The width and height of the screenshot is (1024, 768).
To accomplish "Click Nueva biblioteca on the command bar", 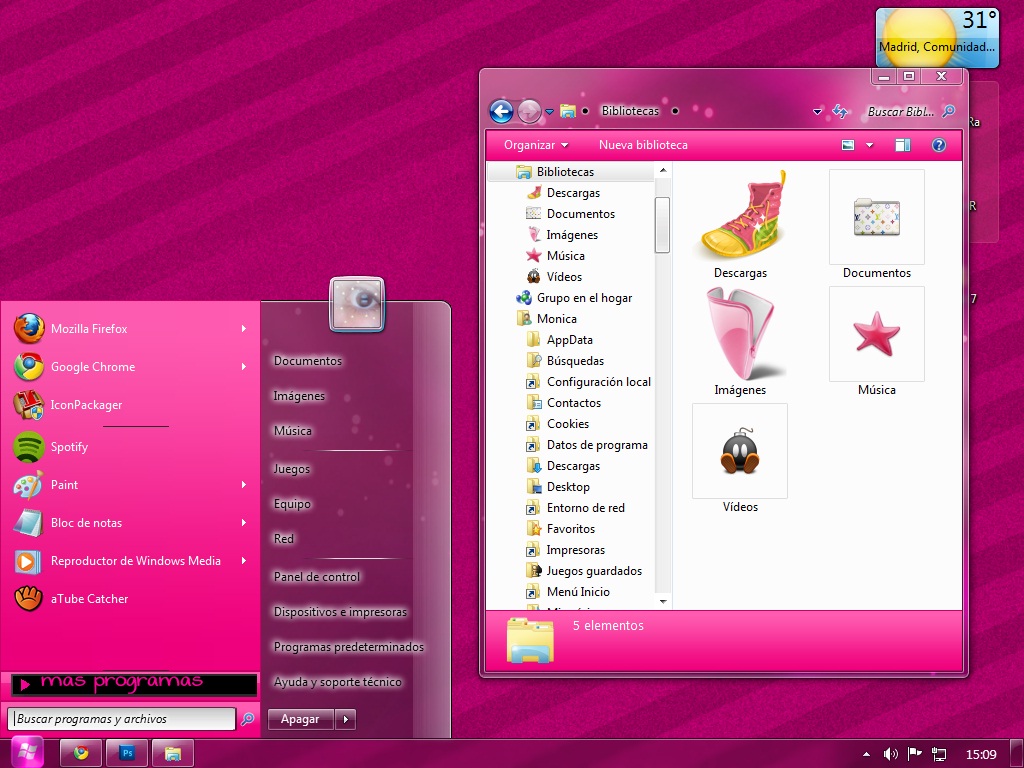I will click(642, 144).
